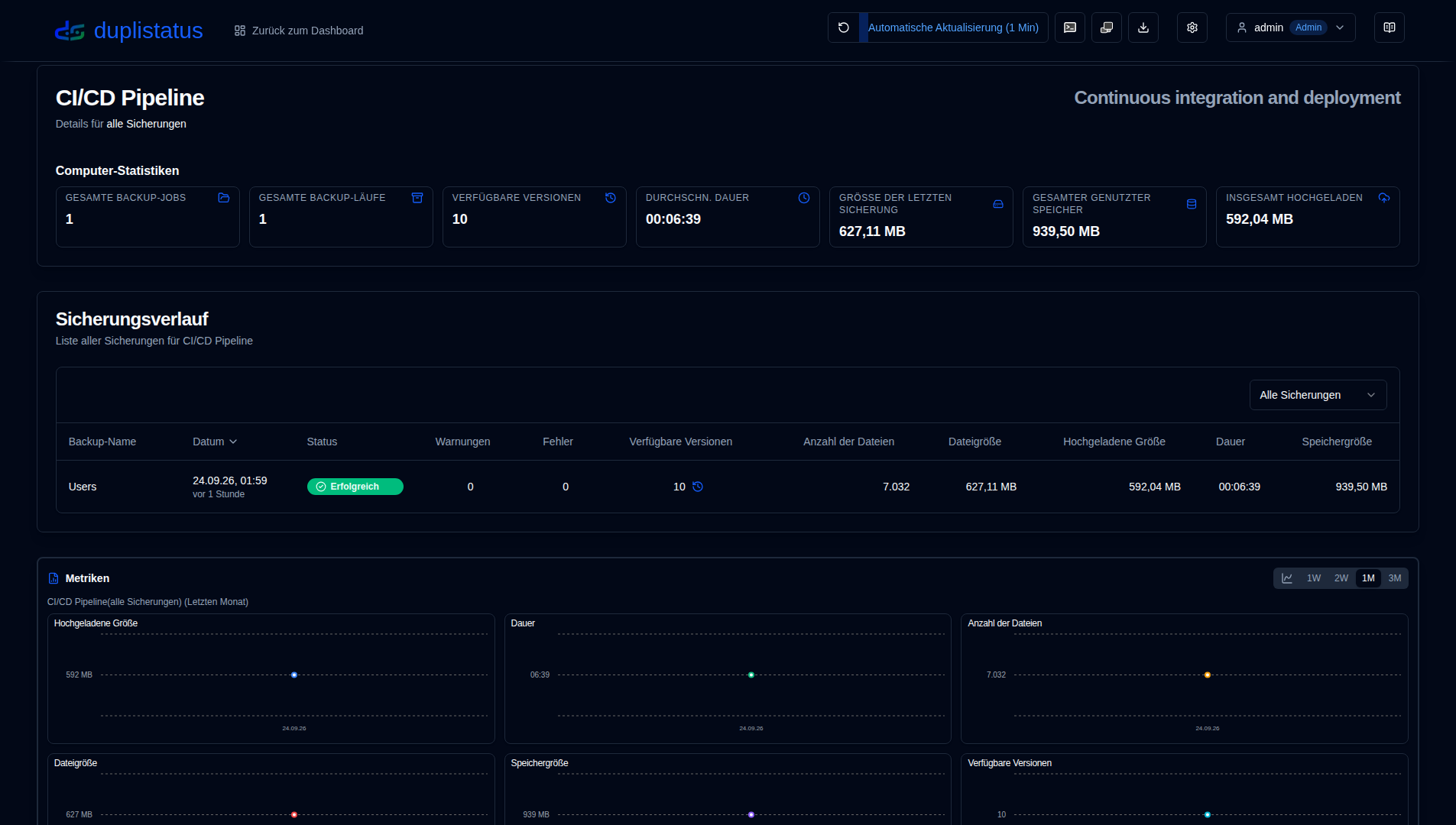Expand the admin user menu
This screenshot has height=825, width=1456.
pos(1290,27)
